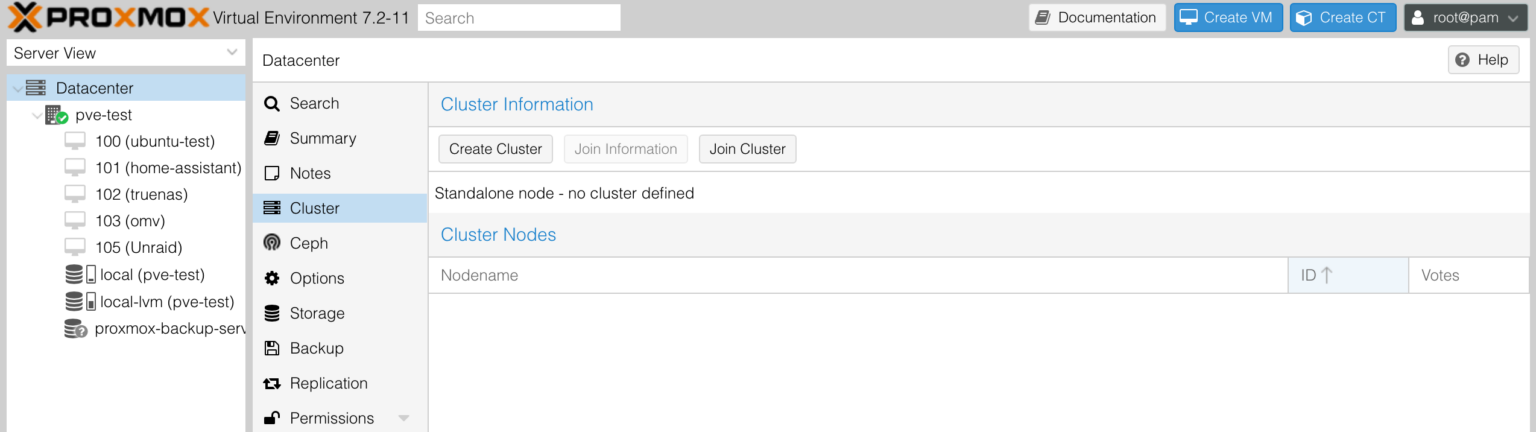Click the proxmox-backup-server storage icon
The image size is (1536, 432).
(75, 328)
